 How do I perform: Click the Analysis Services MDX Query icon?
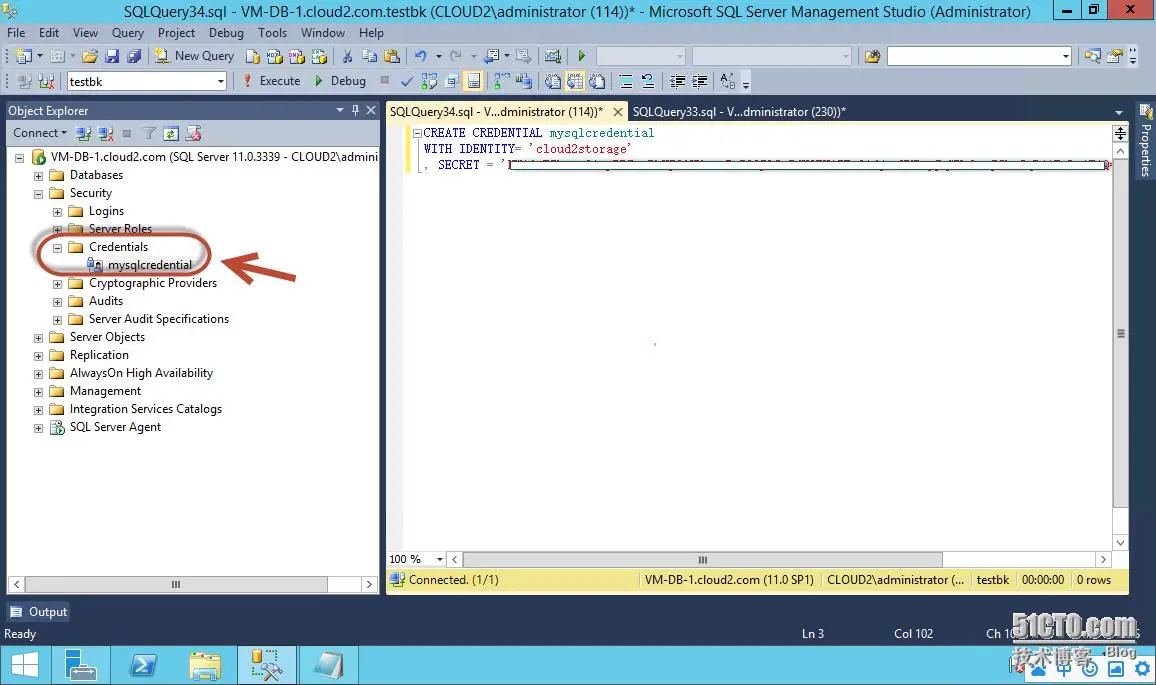[x=275, y=56]
